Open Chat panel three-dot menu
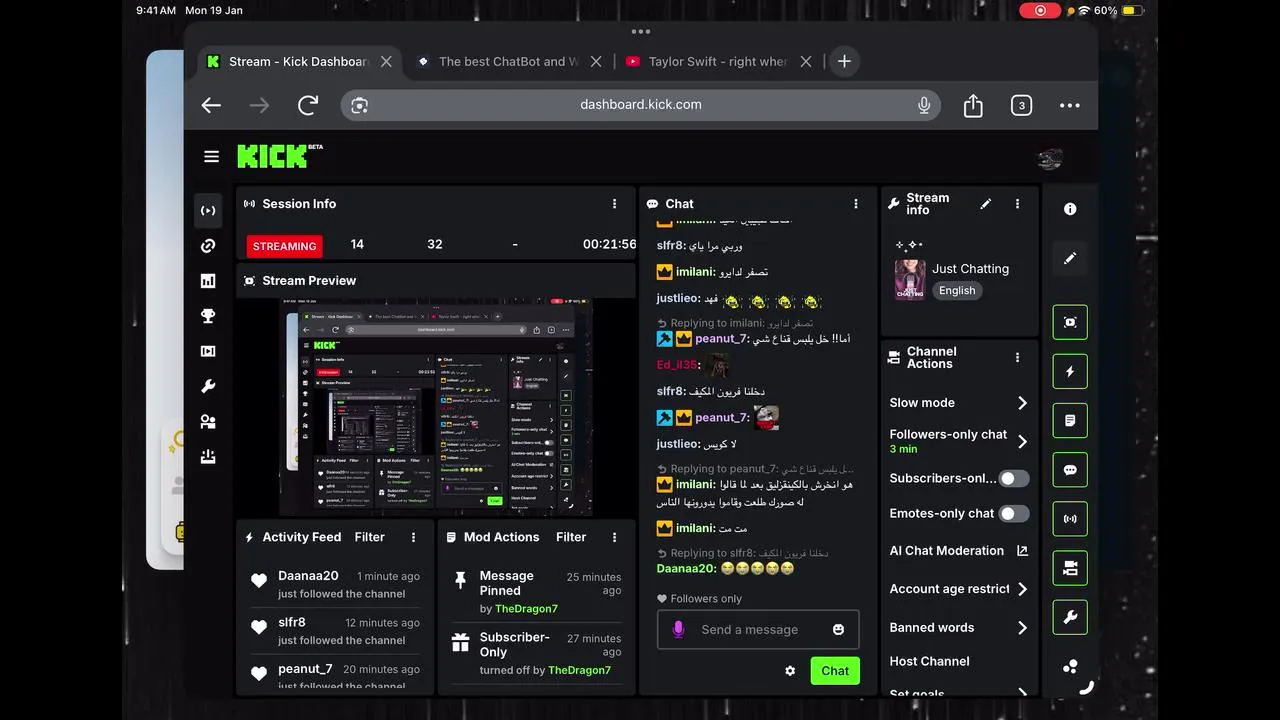The height and width of the screenshot is (720, 1280). tap(855, 204)
